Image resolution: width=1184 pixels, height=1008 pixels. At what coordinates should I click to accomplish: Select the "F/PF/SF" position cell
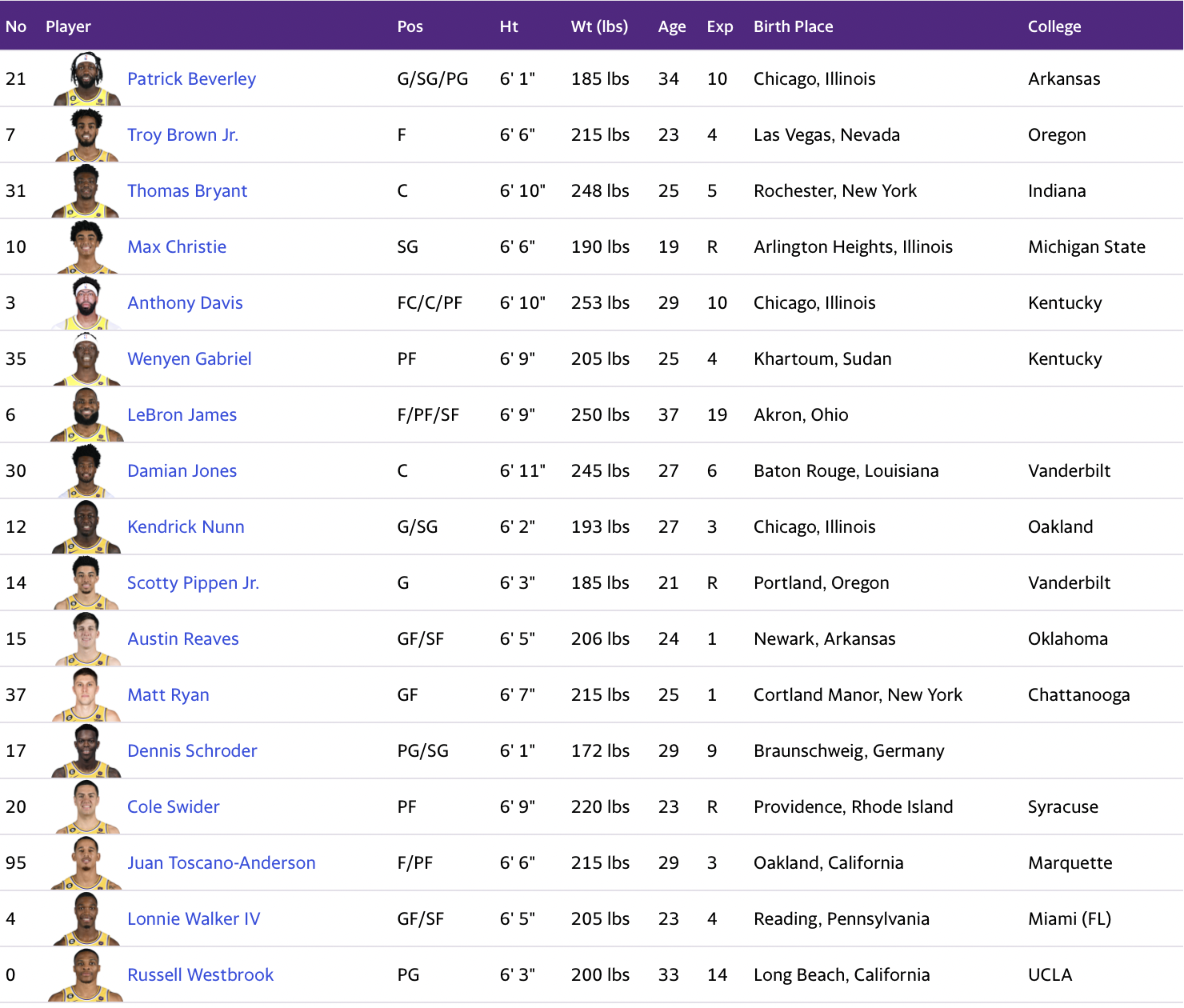pyautogui.click(x=428, y=414)
